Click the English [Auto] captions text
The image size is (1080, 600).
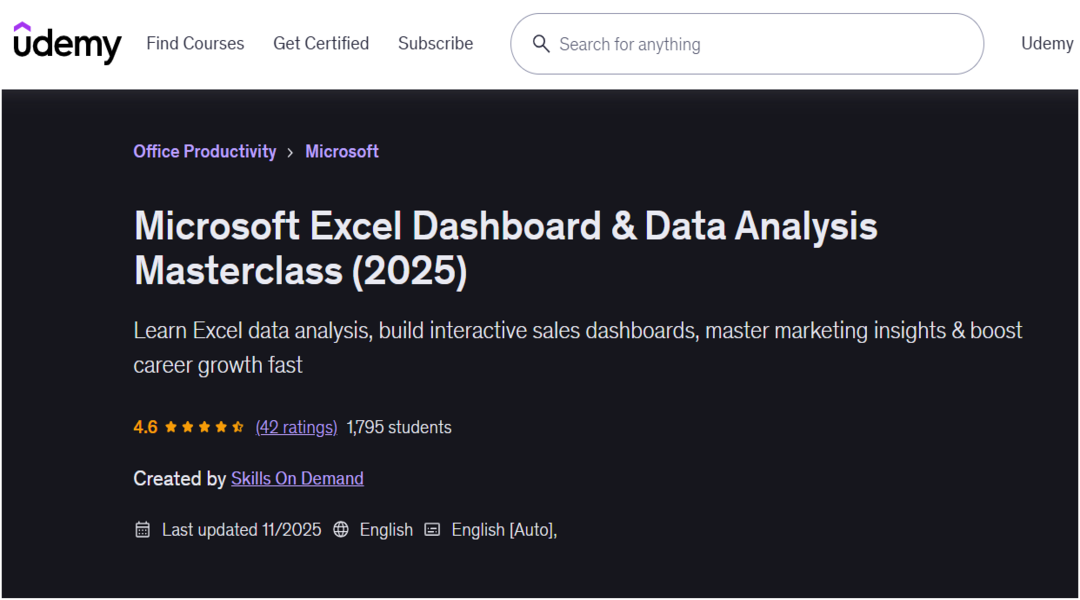tap(503, 530)
